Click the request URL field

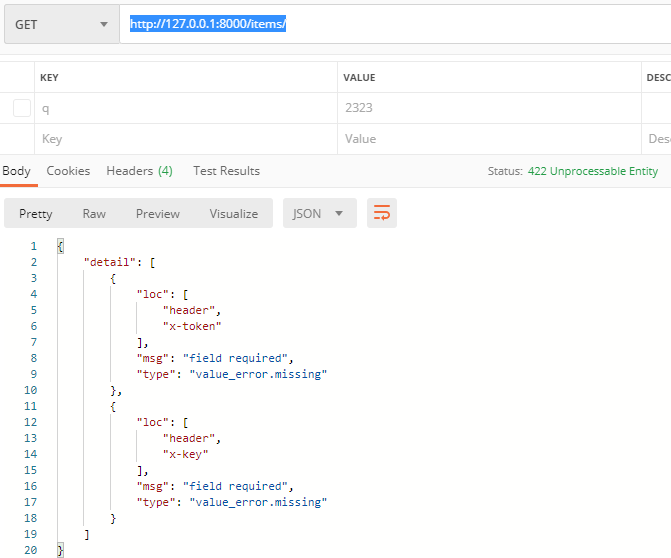tap(400, 24)
